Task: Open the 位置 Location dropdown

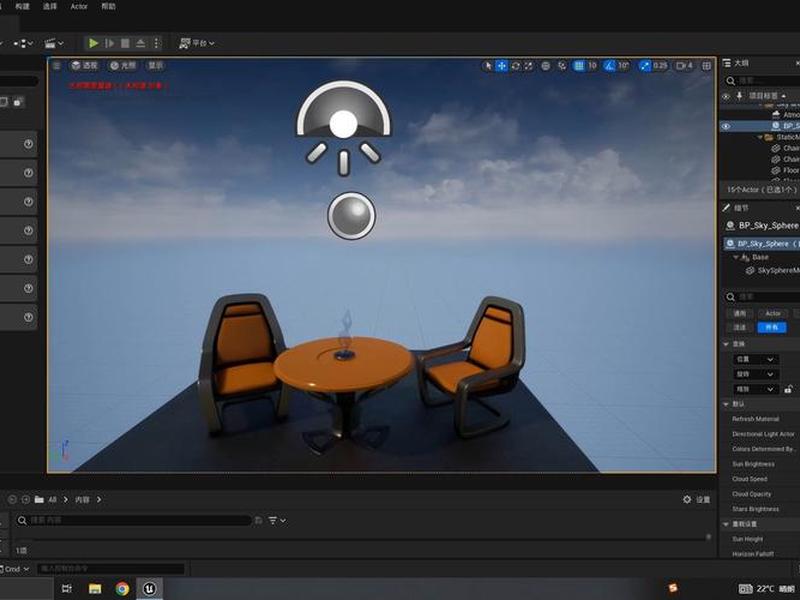Action: [x=755, y=359]
